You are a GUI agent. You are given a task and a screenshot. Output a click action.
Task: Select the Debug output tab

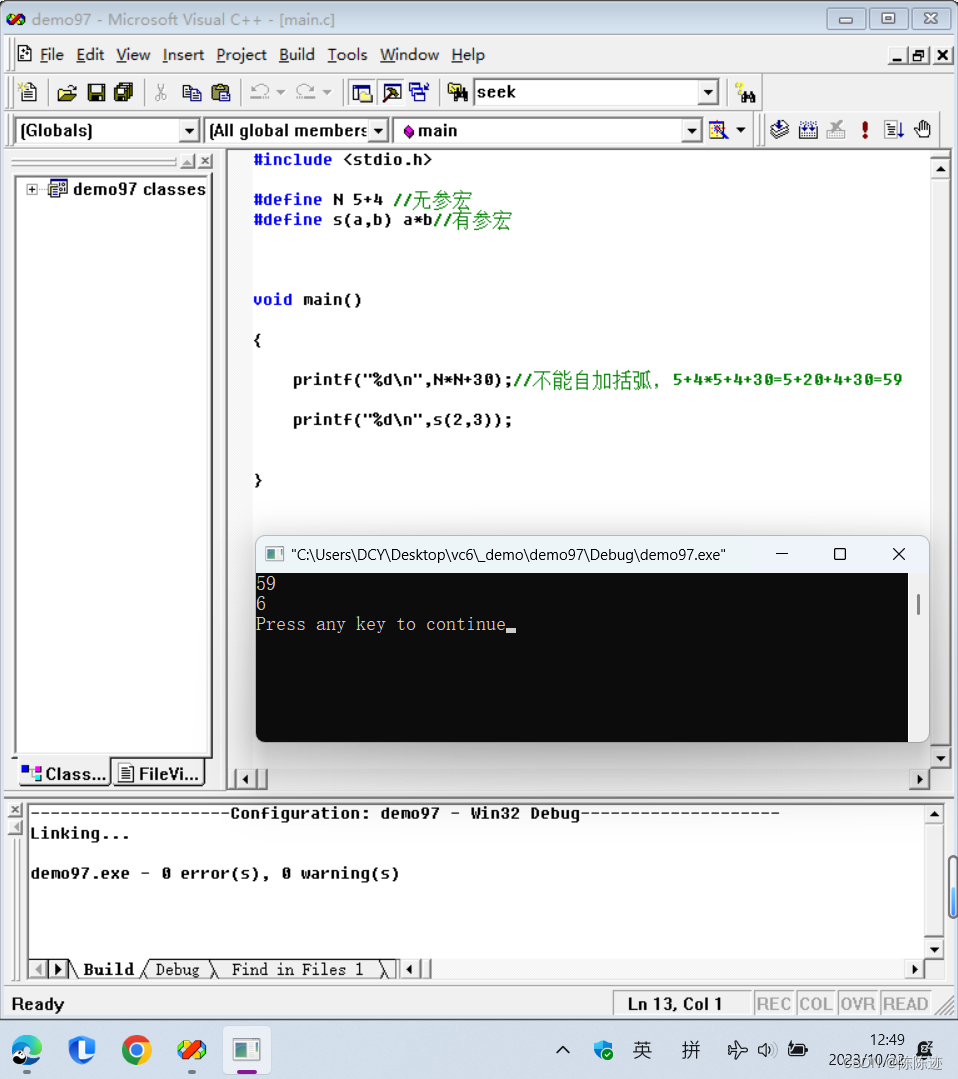[177, 970]
